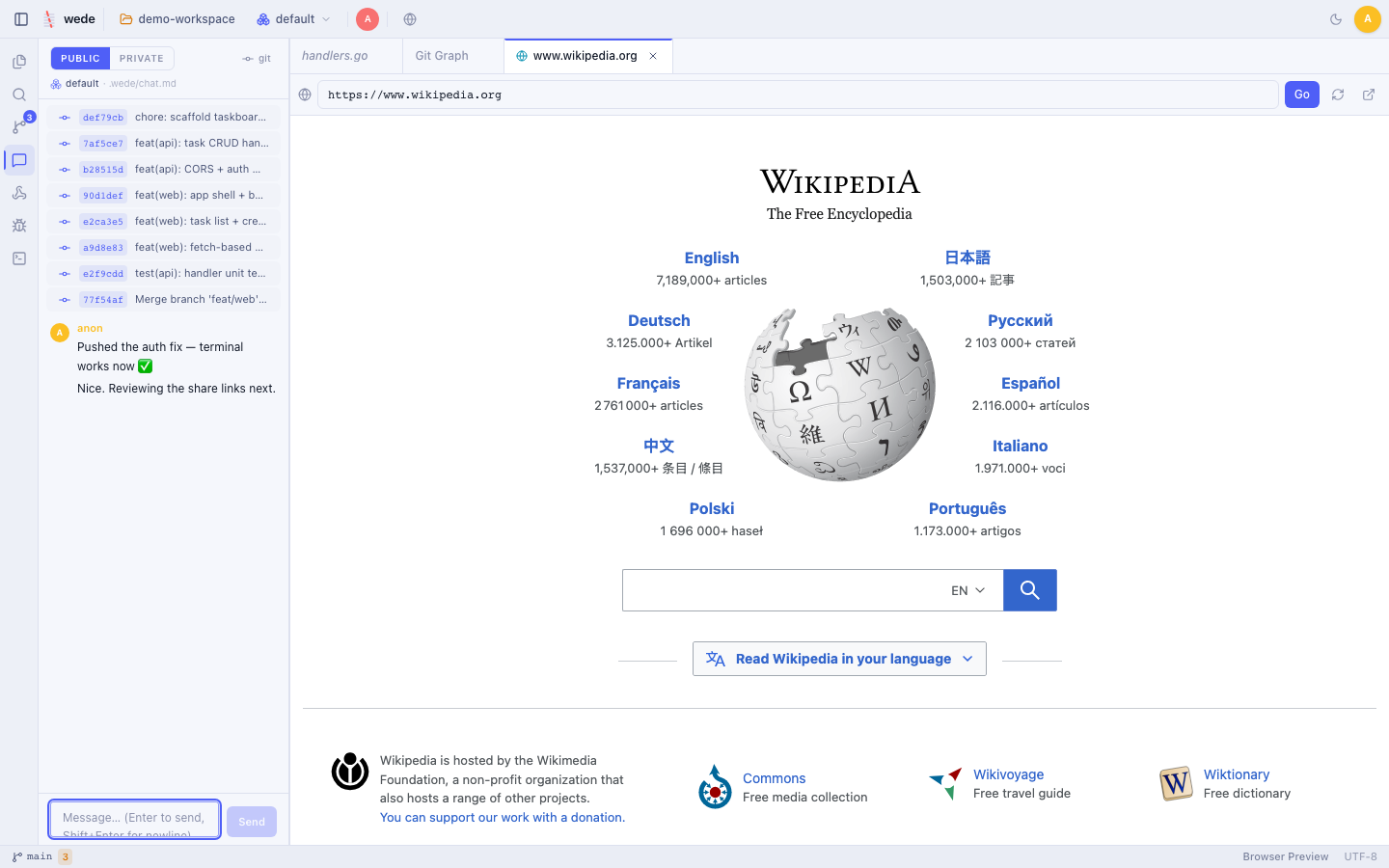Open the search sidebar icon
Screen dimensions: 1389x868
tap(19, 95)
